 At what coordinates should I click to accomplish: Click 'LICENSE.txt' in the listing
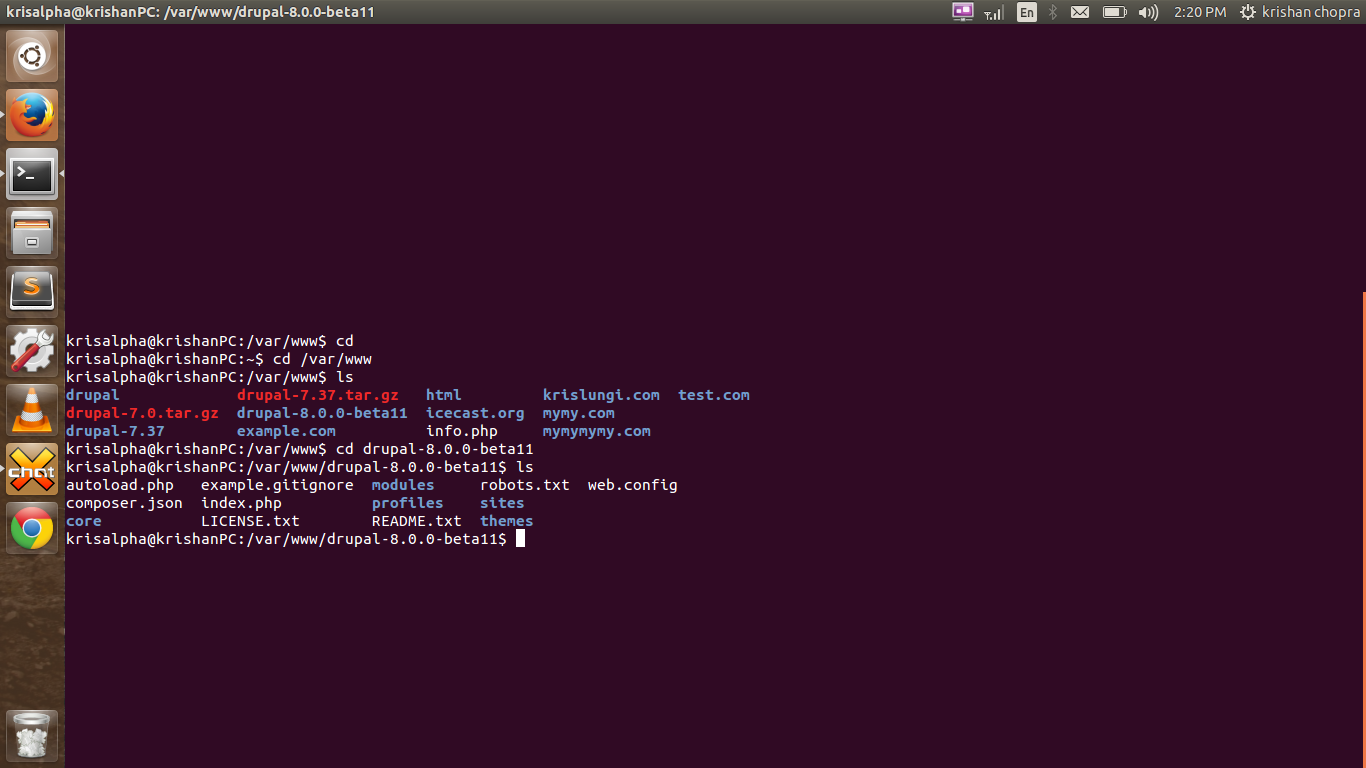[x=250, y=521]
